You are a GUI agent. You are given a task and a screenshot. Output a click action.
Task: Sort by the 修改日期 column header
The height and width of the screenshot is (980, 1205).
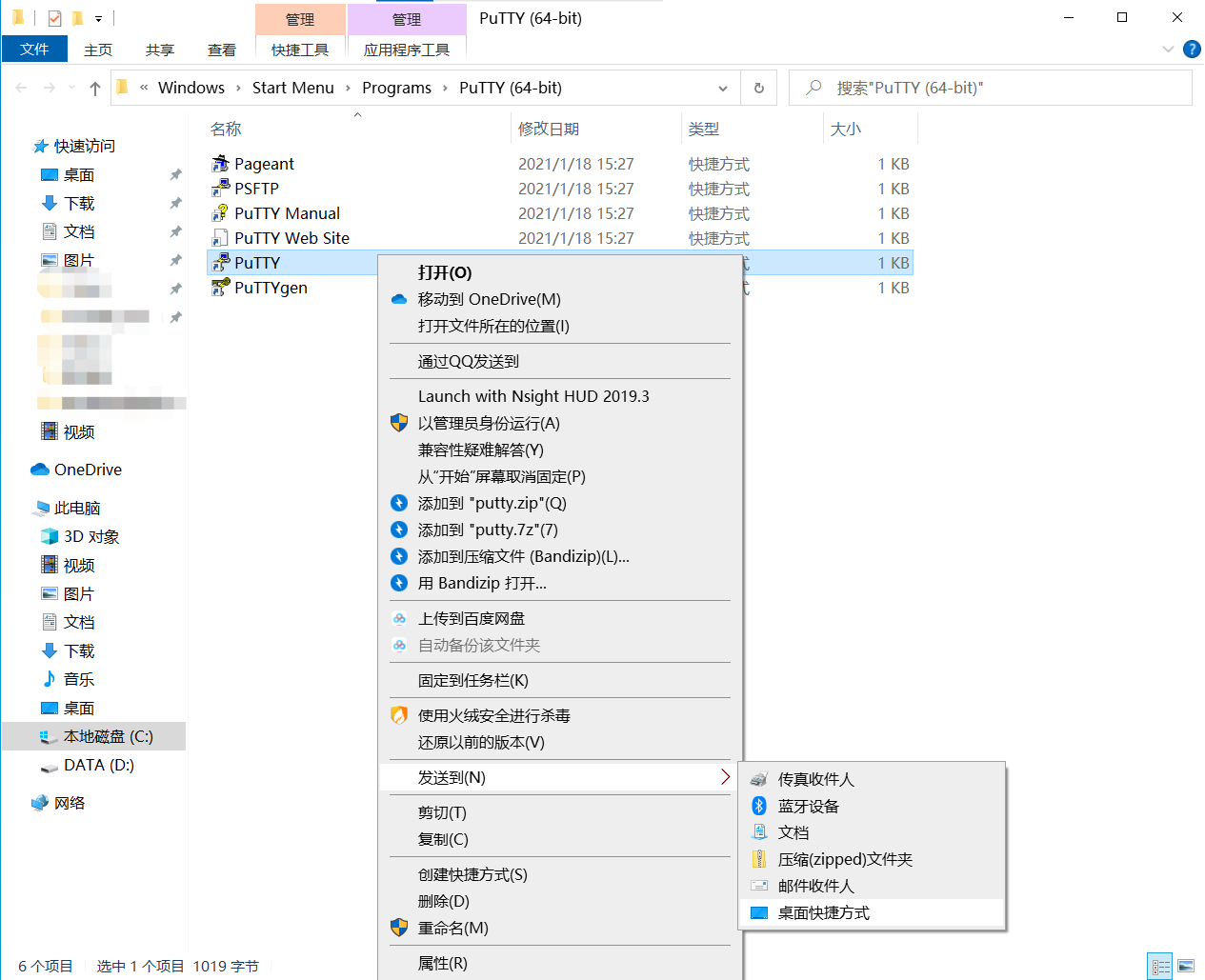coord(549,129)
